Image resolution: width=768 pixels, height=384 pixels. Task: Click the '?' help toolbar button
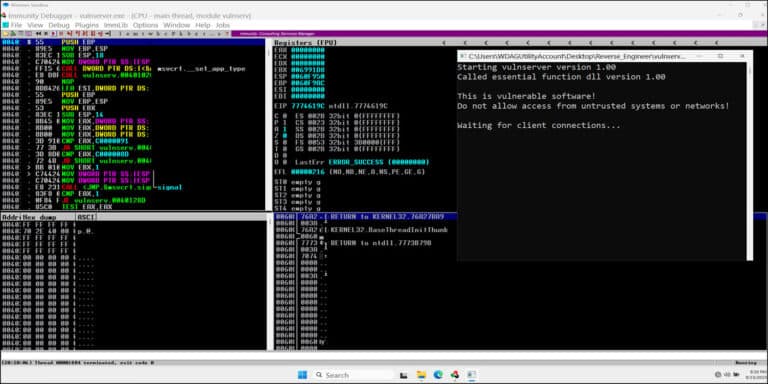tap(227, 33)
